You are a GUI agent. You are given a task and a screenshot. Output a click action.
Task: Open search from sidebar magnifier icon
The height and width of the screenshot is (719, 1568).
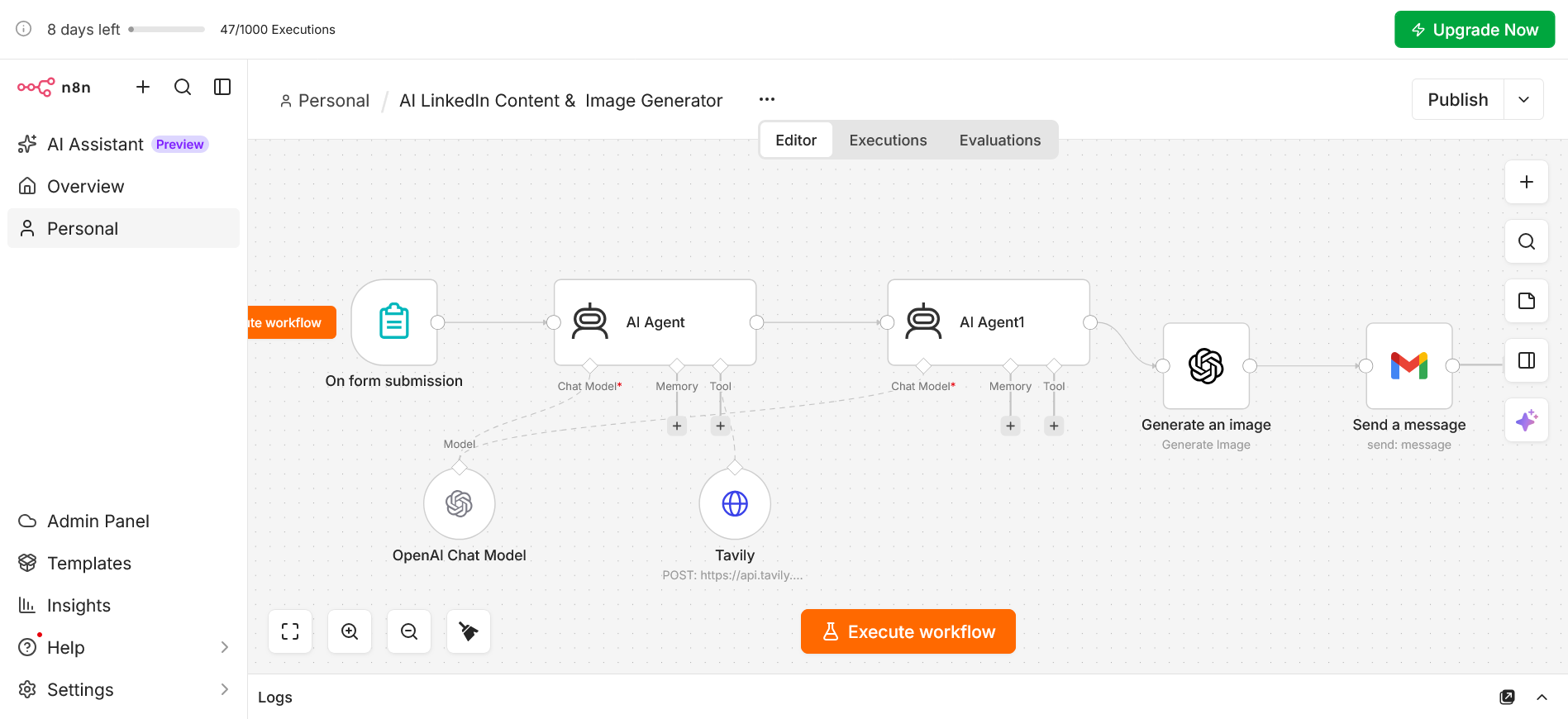pyautogui.click(x=183, y=87)
